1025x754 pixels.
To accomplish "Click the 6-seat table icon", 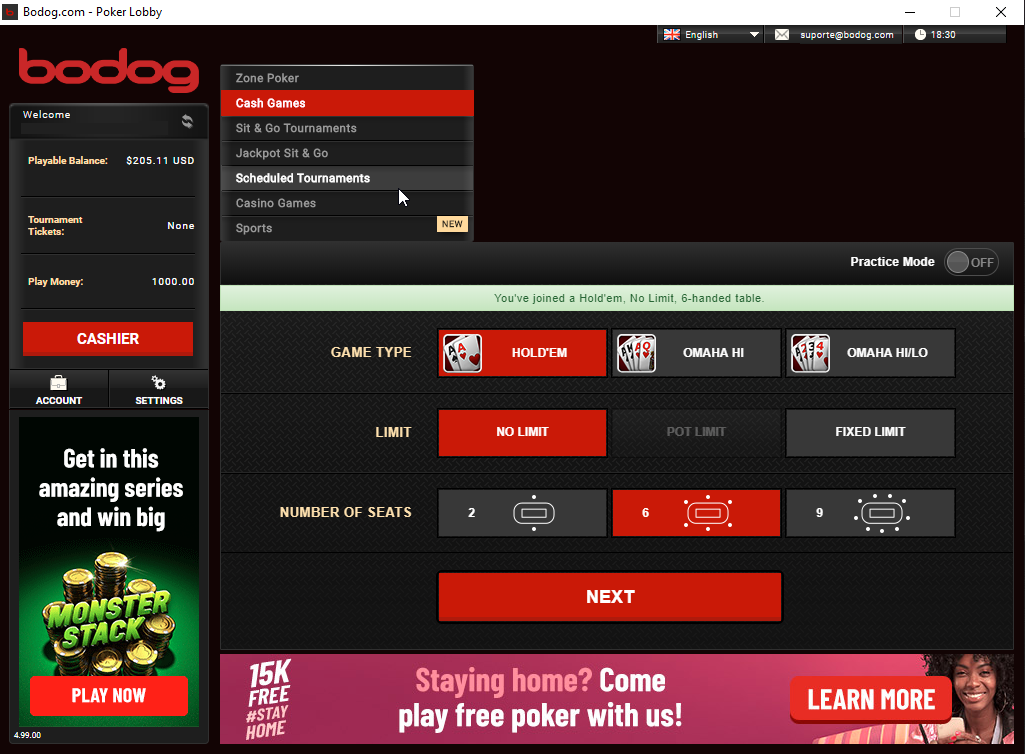I will 708,513.
